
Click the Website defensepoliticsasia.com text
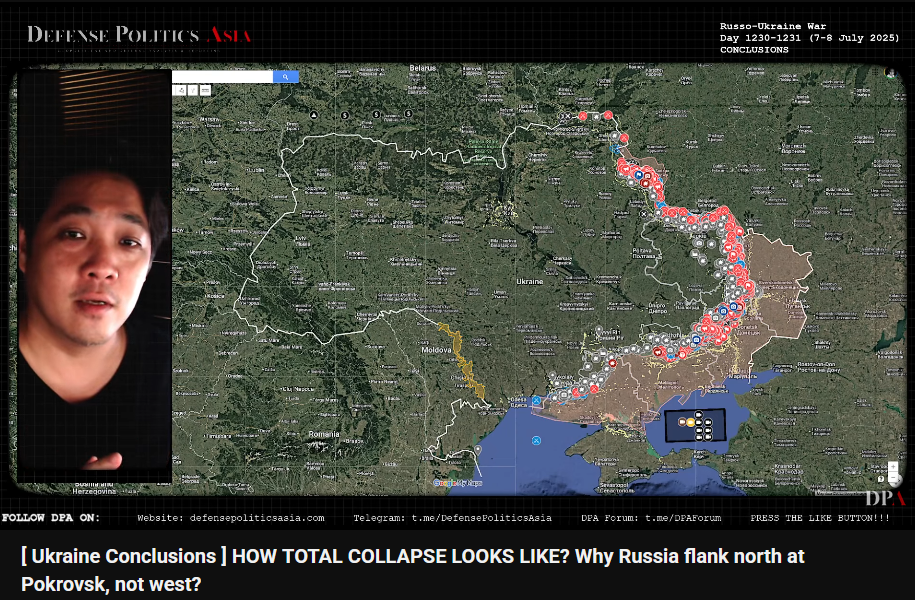point(231,518)
